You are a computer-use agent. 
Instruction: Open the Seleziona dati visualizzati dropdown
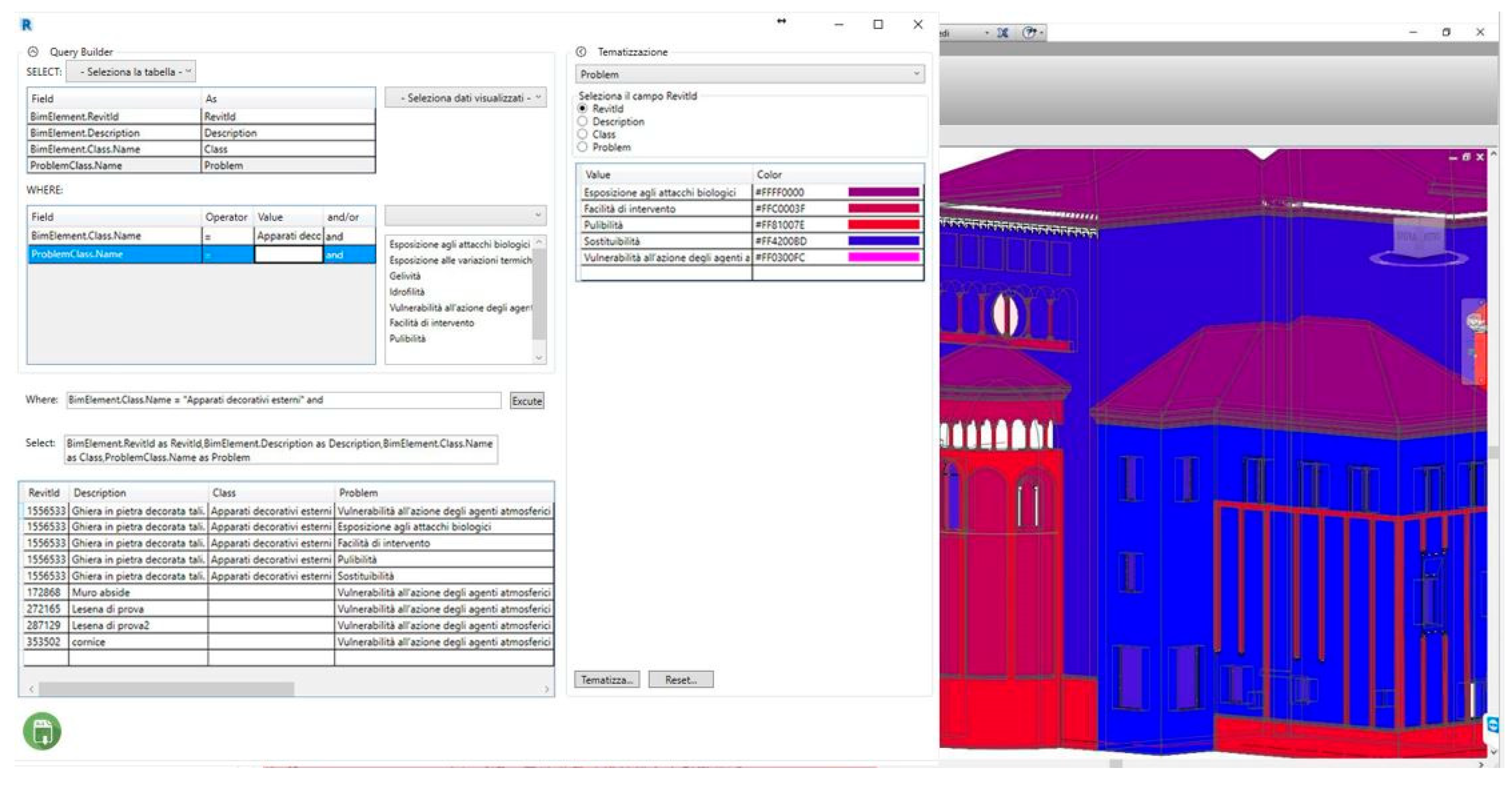click(466, 98)
